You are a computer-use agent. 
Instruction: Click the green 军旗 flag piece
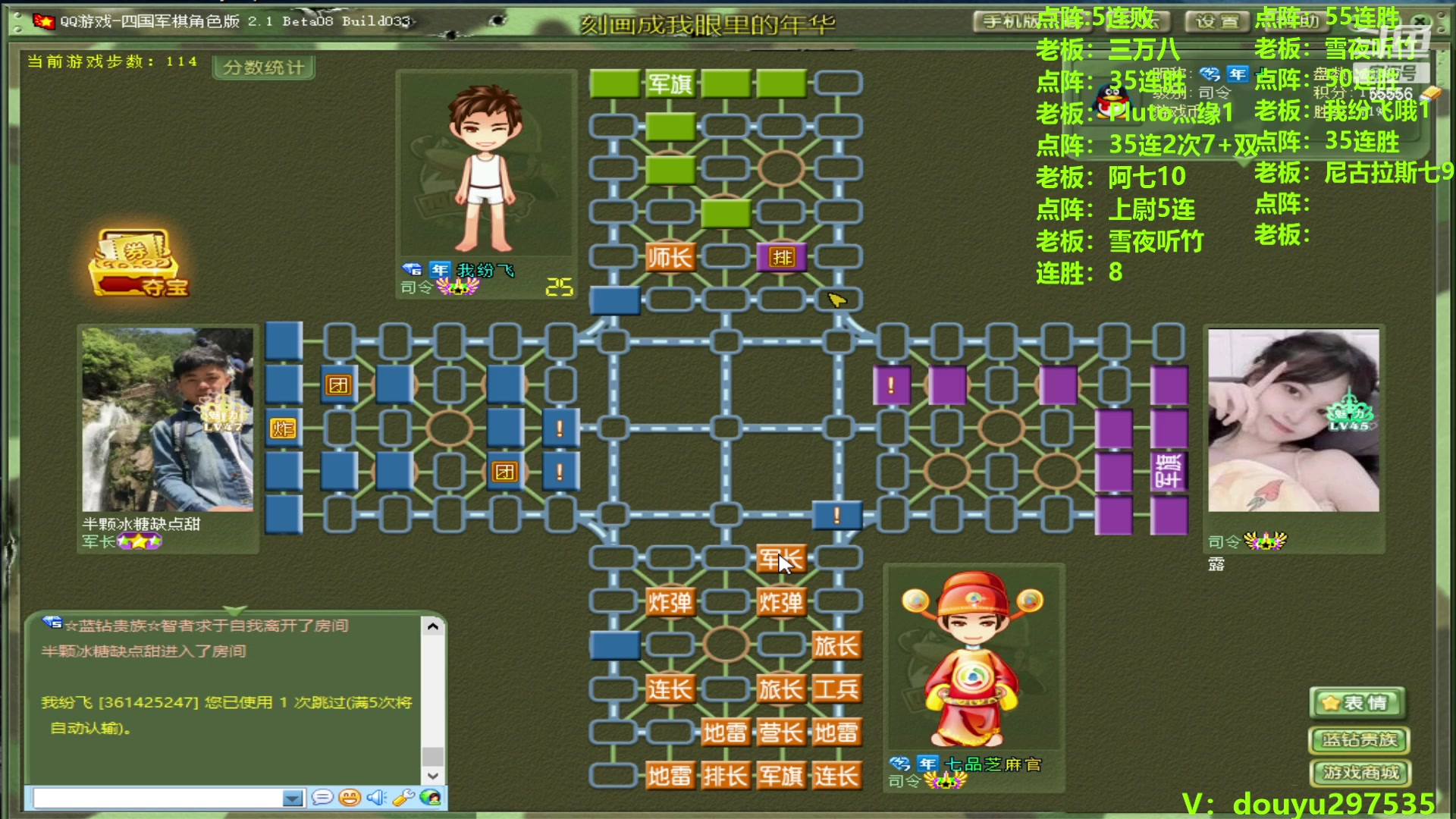pos(670,83)
